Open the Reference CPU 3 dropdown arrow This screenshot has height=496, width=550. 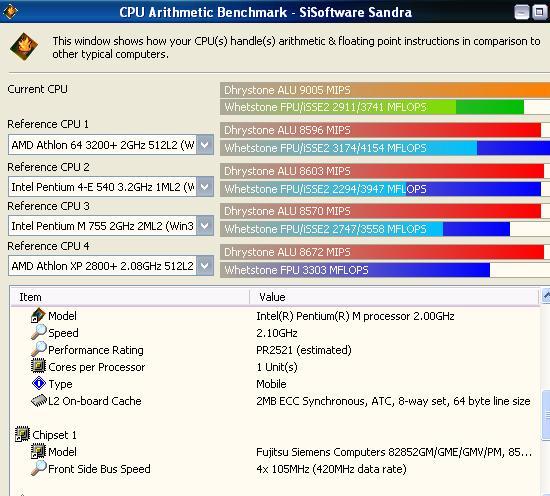[x=204, y=226]
